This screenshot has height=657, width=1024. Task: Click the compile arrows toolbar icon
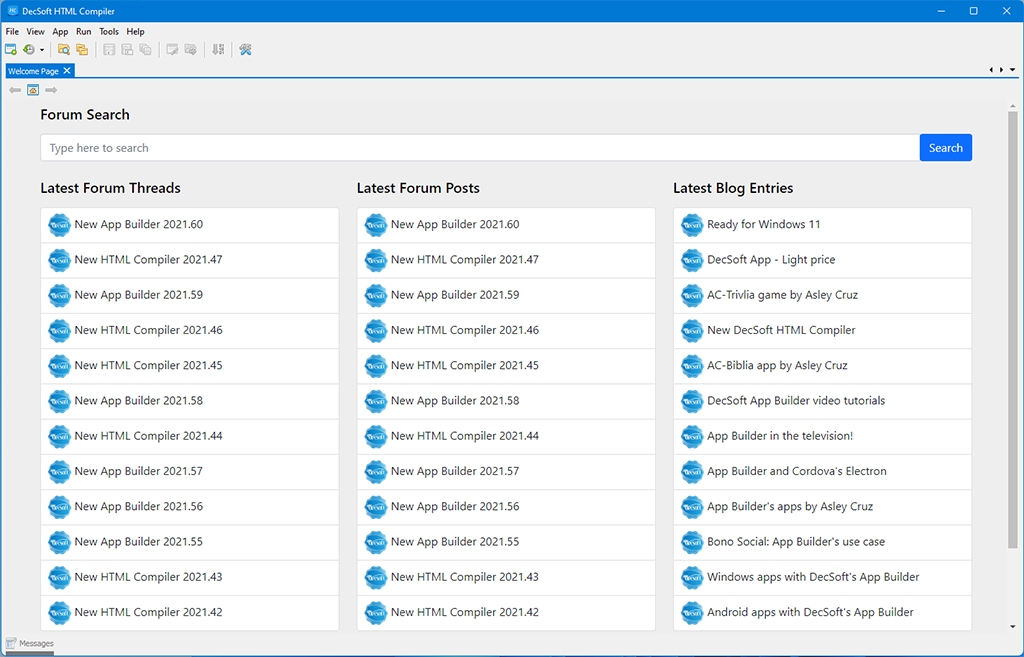pyautogui.click(x=218, y=49)
